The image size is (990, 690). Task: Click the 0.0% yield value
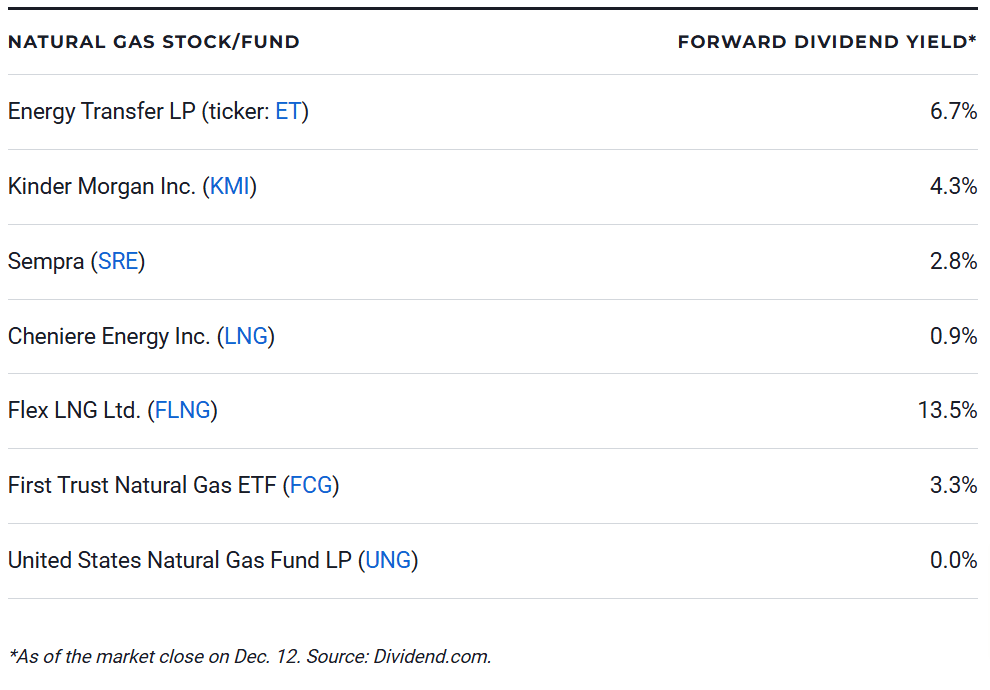[953, 561]
